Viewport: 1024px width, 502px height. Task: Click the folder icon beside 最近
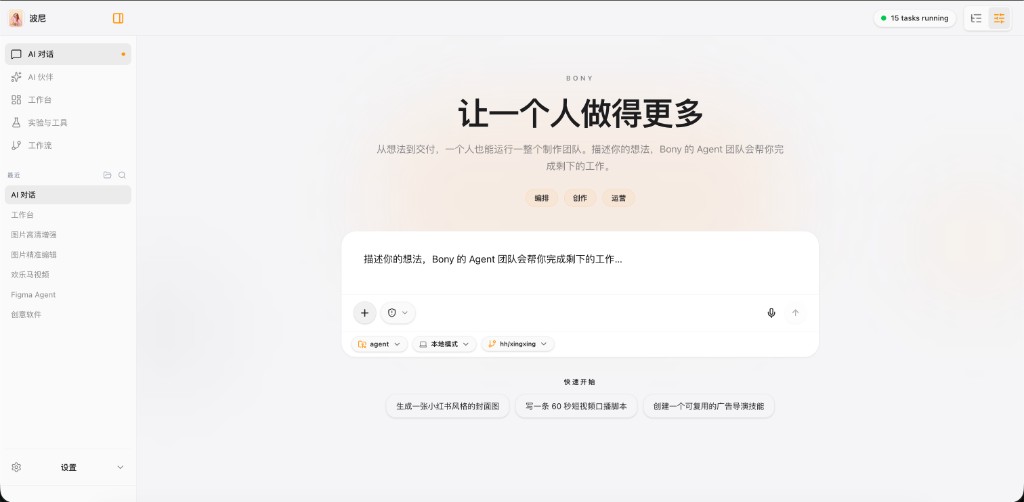point(107,175)
